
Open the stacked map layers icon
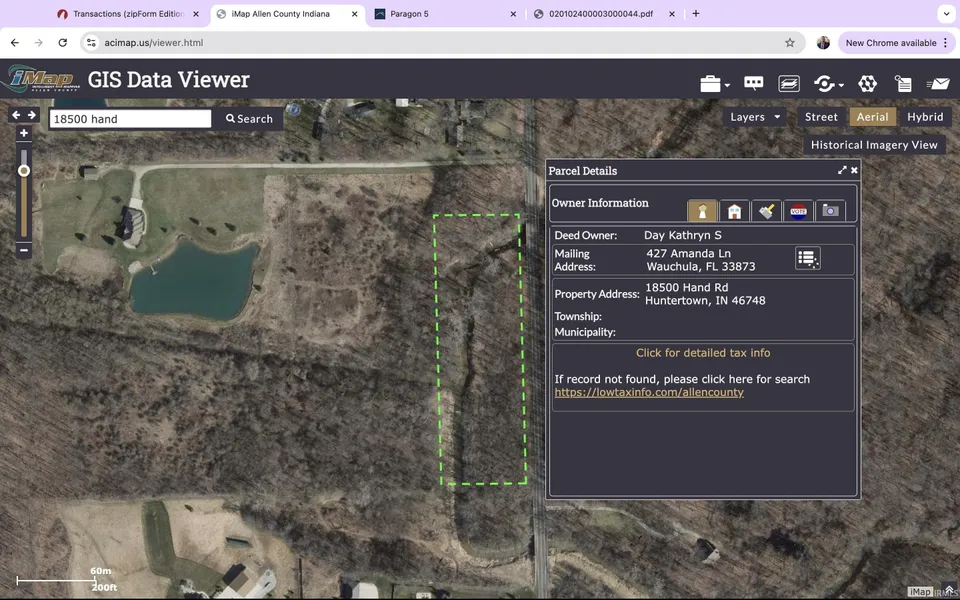pos(789,84)
